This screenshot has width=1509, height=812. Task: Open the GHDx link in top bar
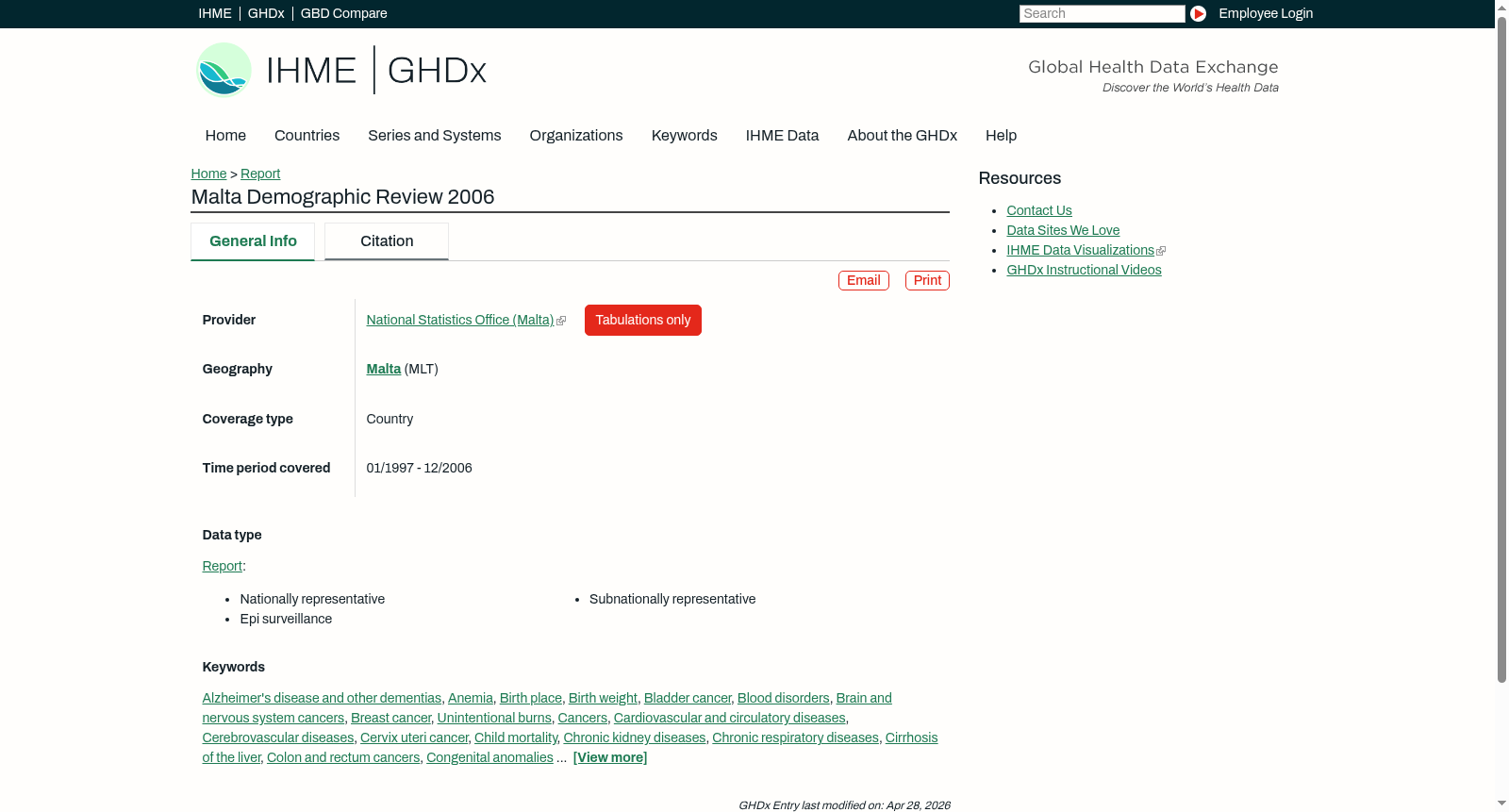click(x=266, y=13)
